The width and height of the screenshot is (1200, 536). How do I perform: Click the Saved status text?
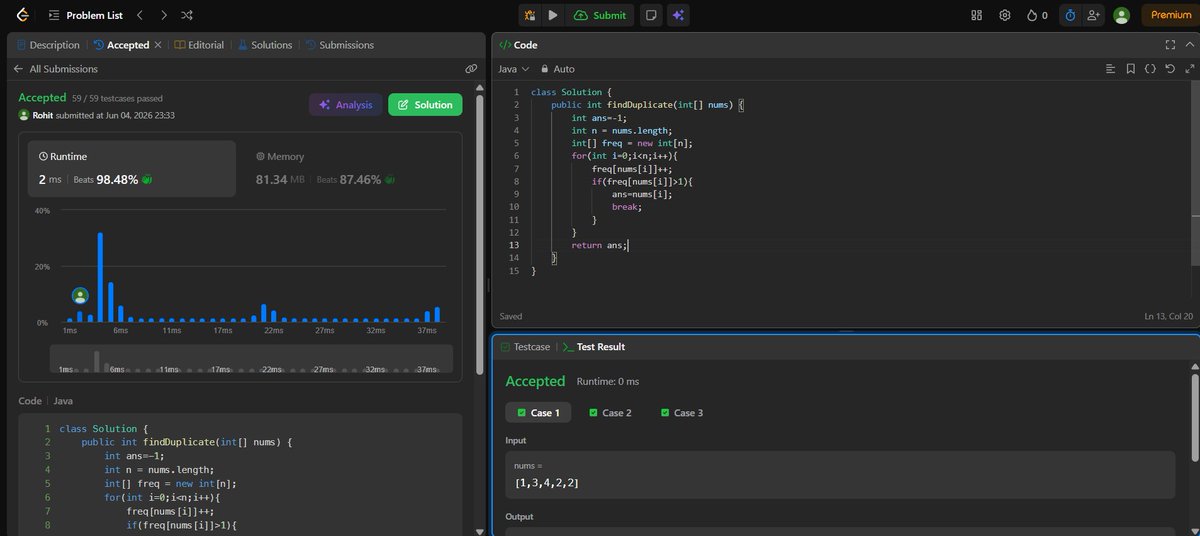pos(511,316)
